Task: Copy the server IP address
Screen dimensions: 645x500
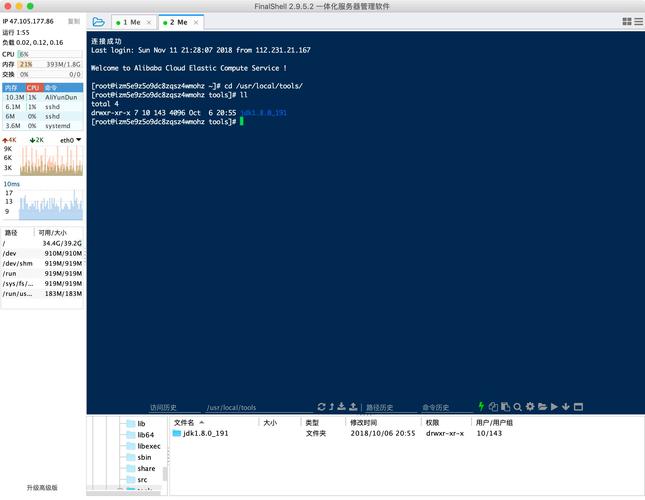Action: tap(74, 21)
